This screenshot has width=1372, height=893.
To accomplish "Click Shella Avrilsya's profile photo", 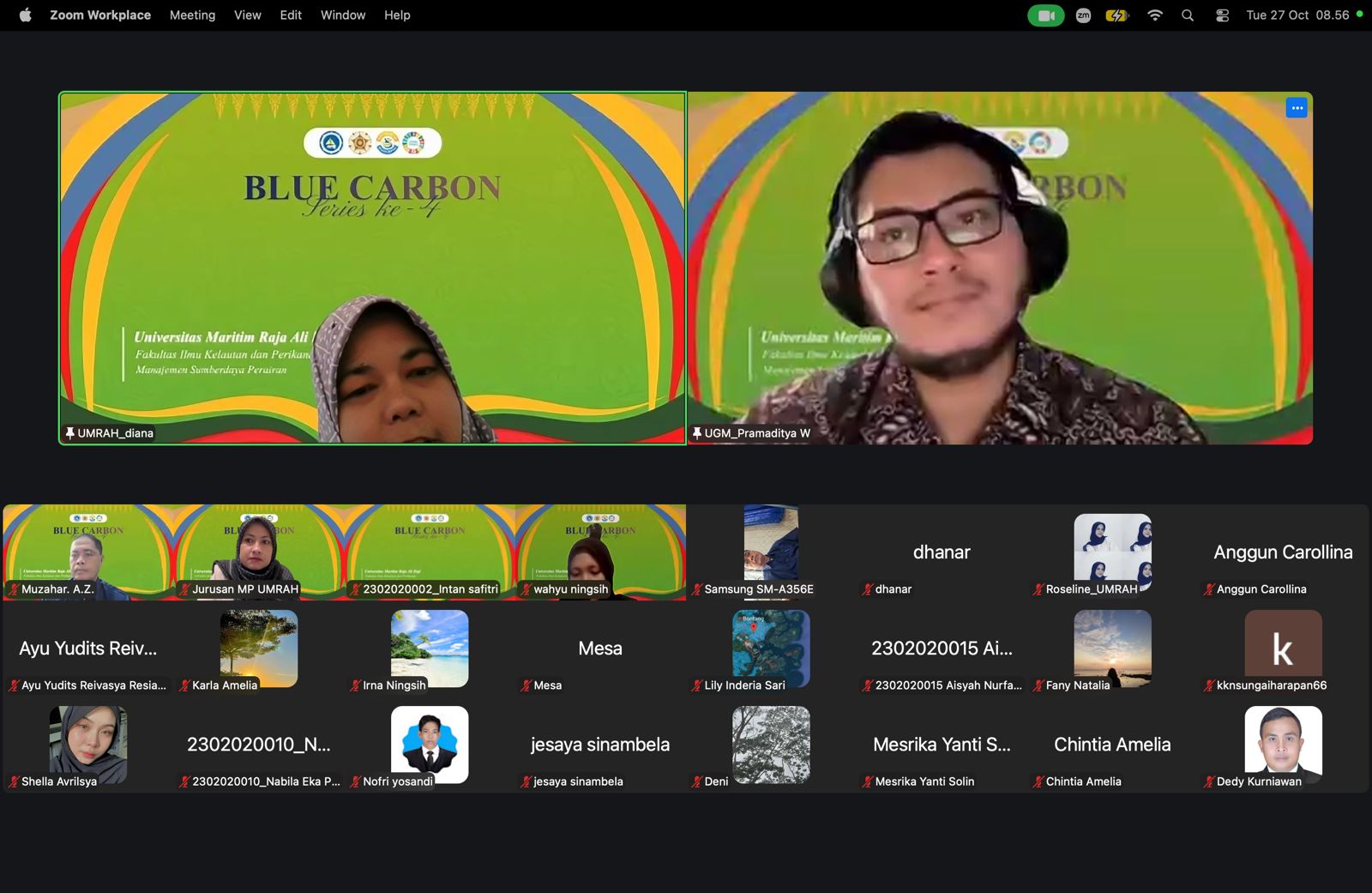I will pyautogui.click(x=88, y=744).
